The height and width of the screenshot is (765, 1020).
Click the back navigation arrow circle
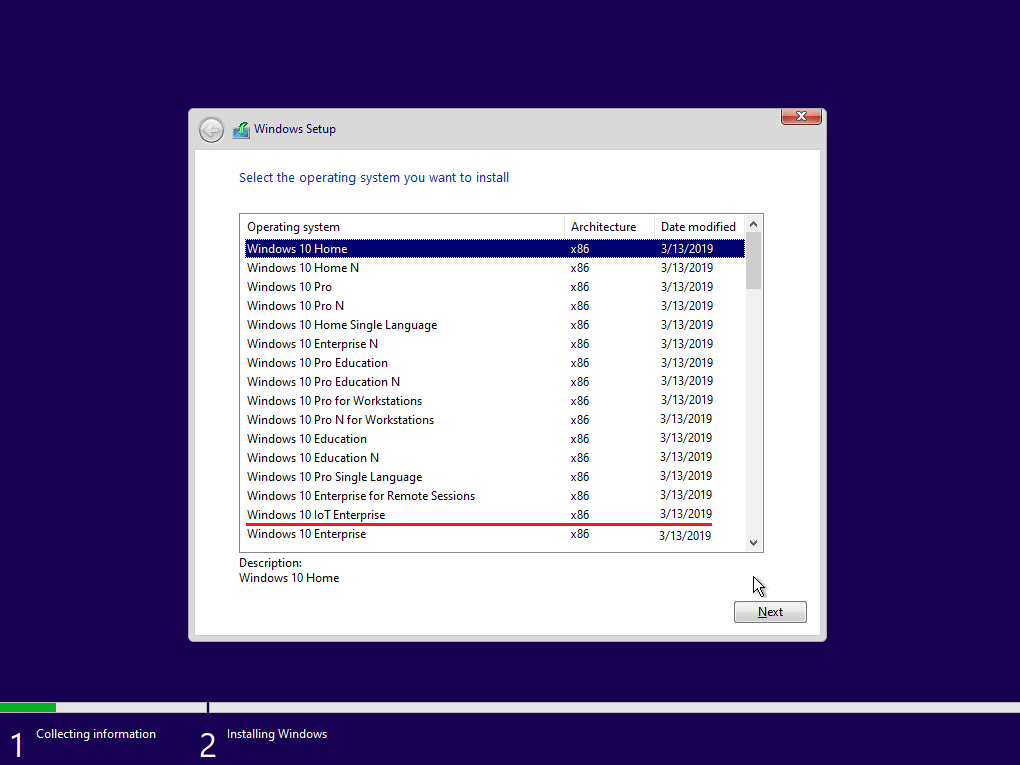pos(211,129)
